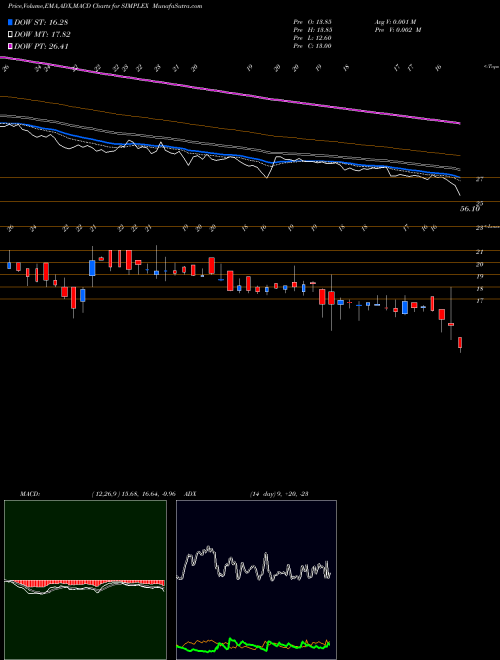
Task: Click the 'Pre O: 13.85' value
Action: [x=313, y=22]
